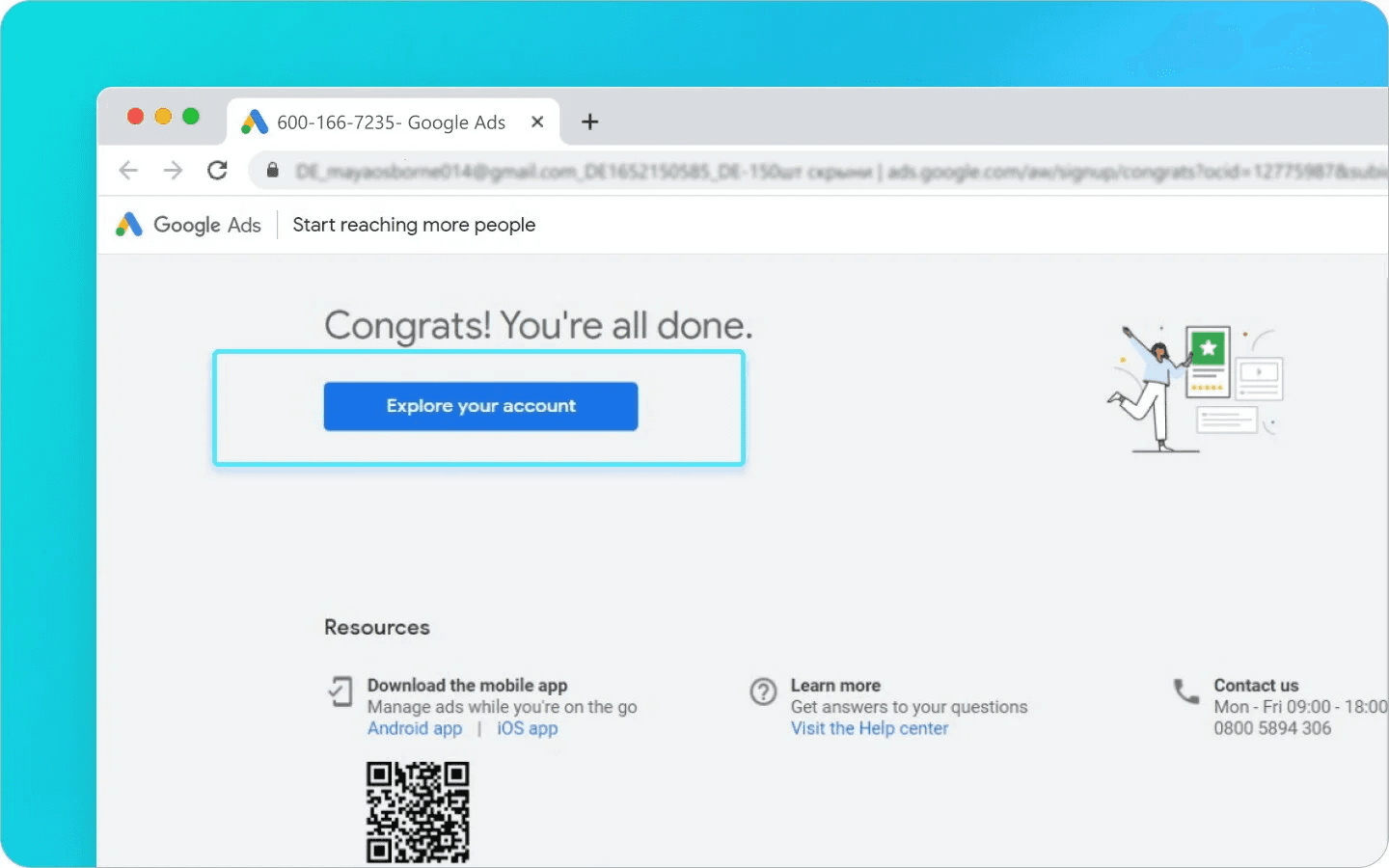Click the Learn more question mark icon
This screenshot has width=1389, height=868.
[763, 692]
